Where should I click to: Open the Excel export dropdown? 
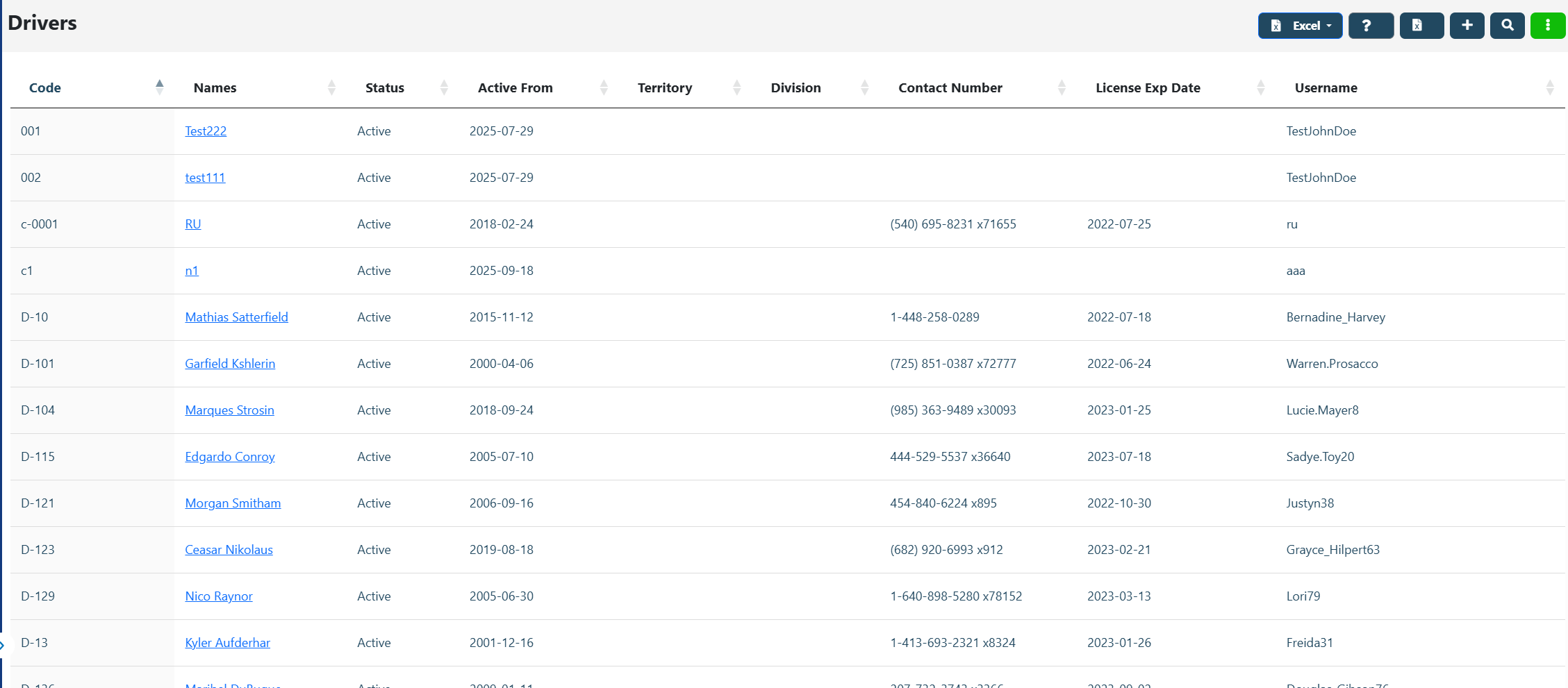[1299, 26]
